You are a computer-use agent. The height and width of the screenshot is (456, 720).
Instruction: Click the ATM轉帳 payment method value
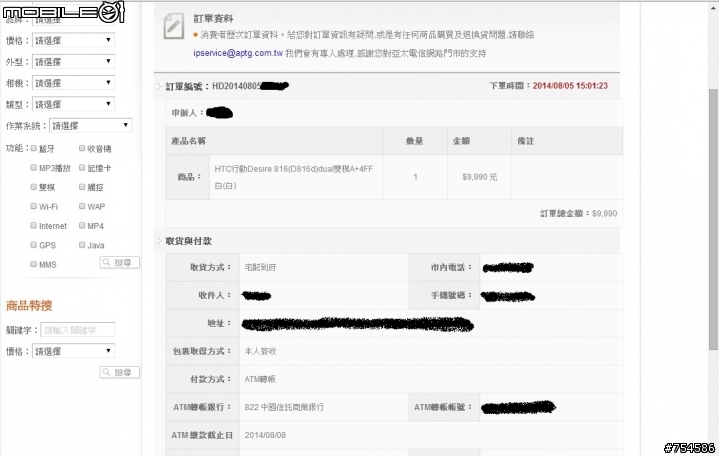point(260,379)
